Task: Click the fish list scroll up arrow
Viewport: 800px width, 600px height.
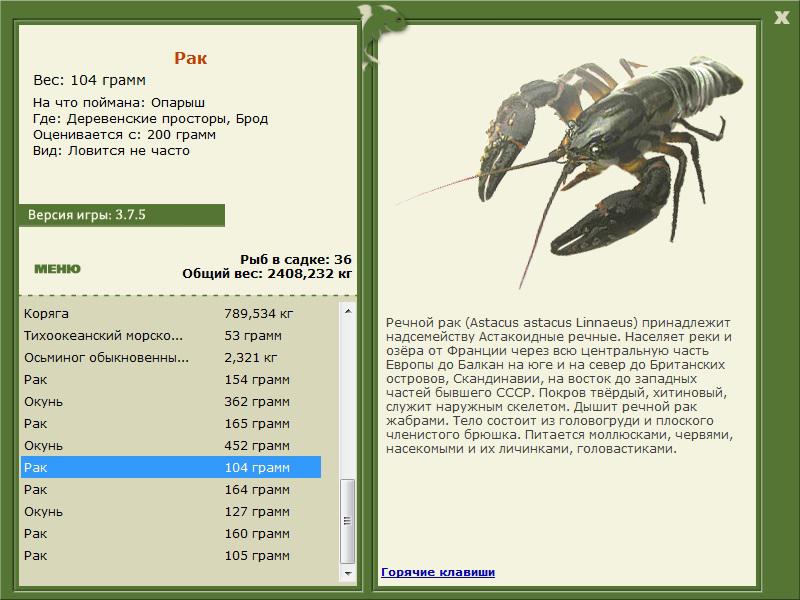Action: [x=348, y=312]
